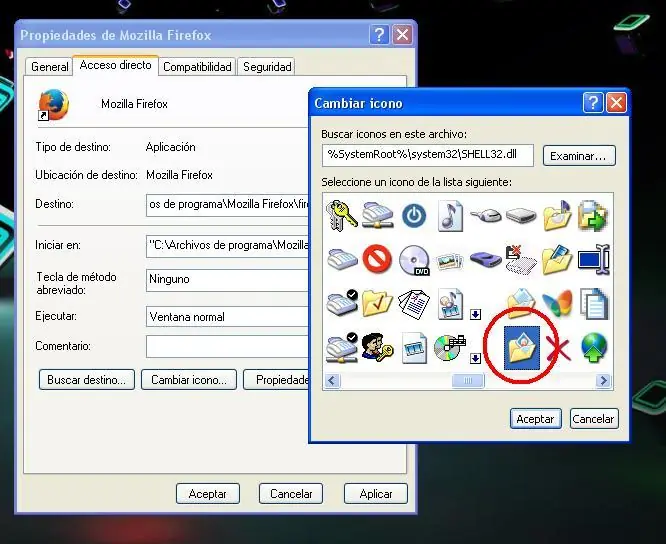Image resolution: width=666 pixels, height=544 pixels.
Task: Select the removable drive with red X icon
Action: click(521, 260)
